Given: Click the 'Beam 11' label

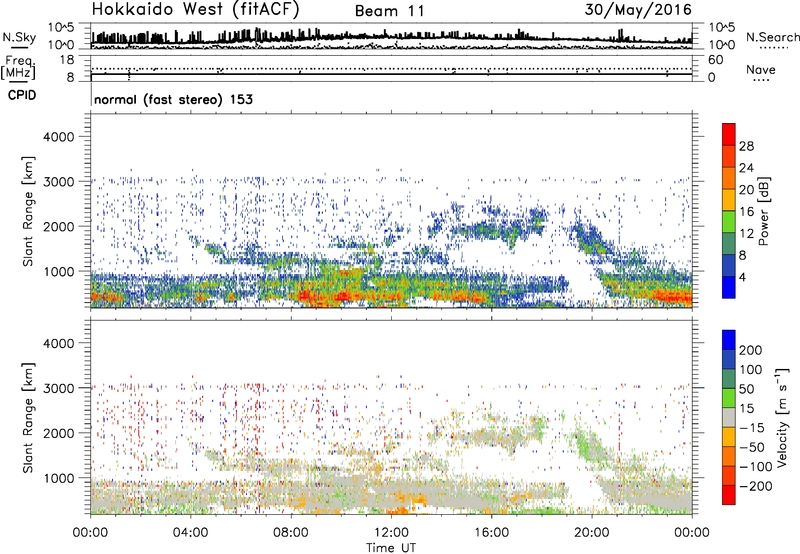Looking at the screenshot, I should click(389, 11).
